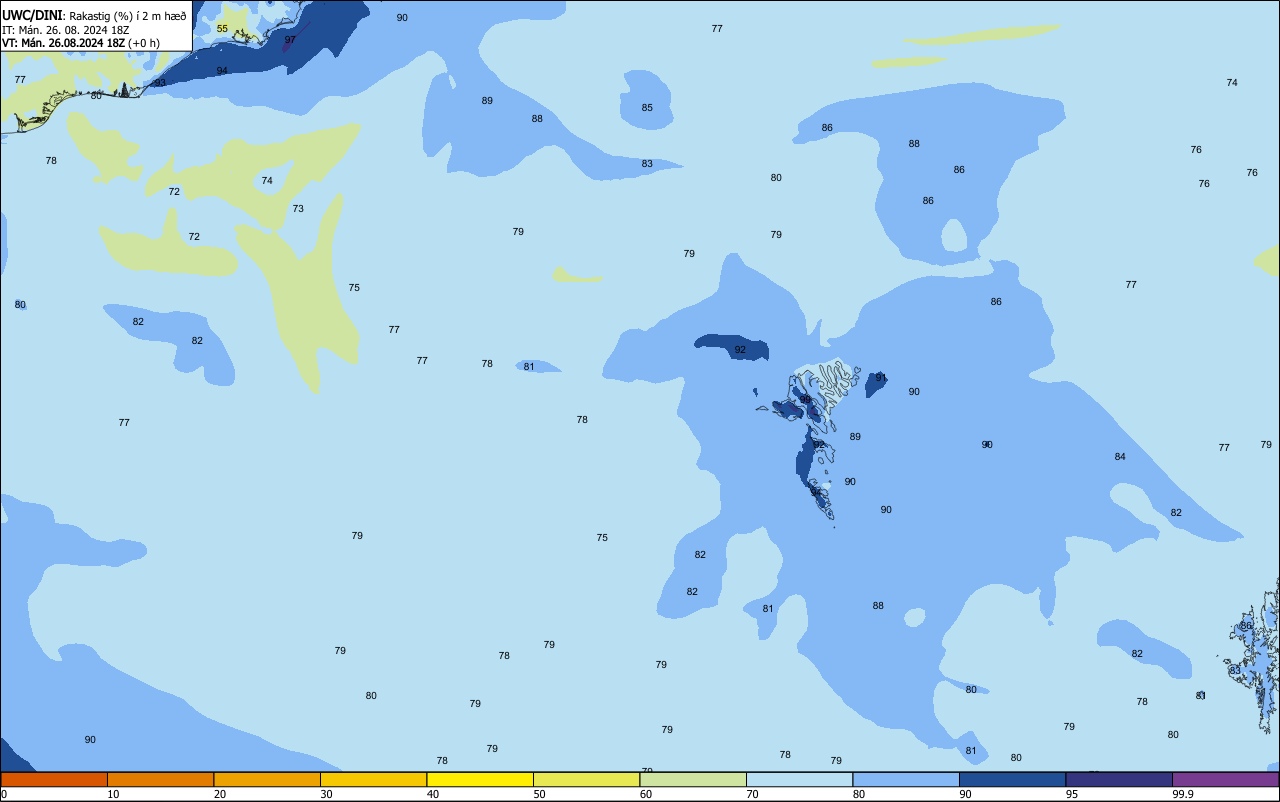Image resolution: width=1280 pixels, height=802 pixels.
Task: Click the "IT: Mán. 26. 08. 2024 18Z" line
Action: pyautogui.click(x=65, y=29)
